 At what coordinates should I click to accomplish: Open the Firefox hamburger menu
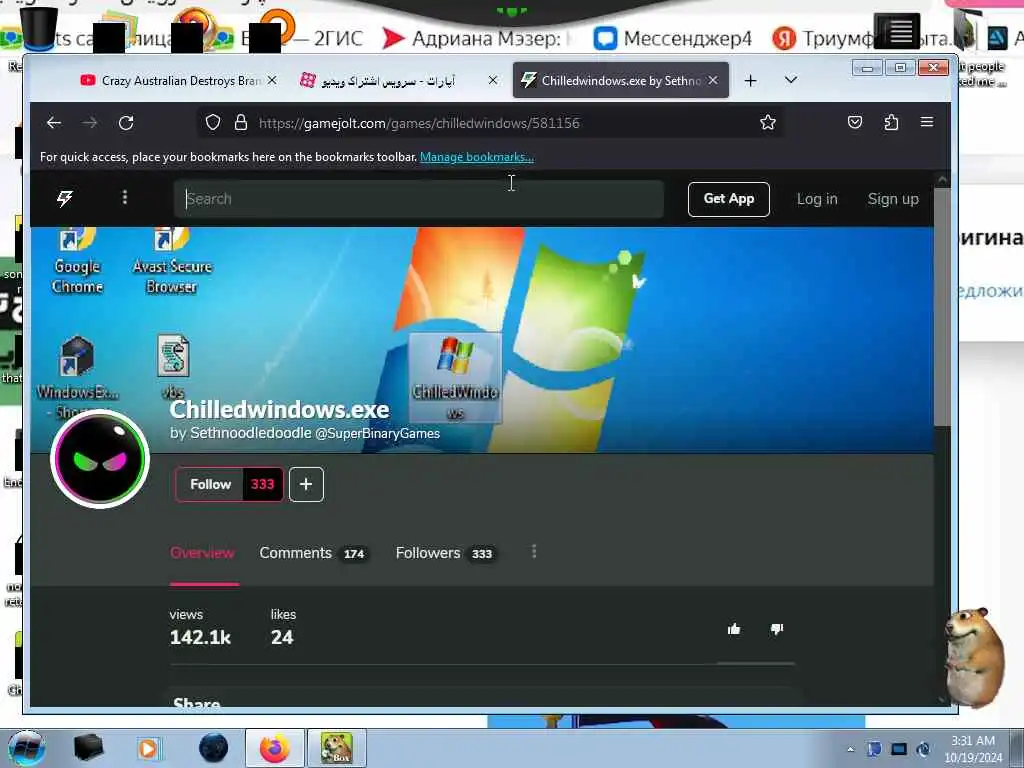pyautogui.click(x=927, y=122)
